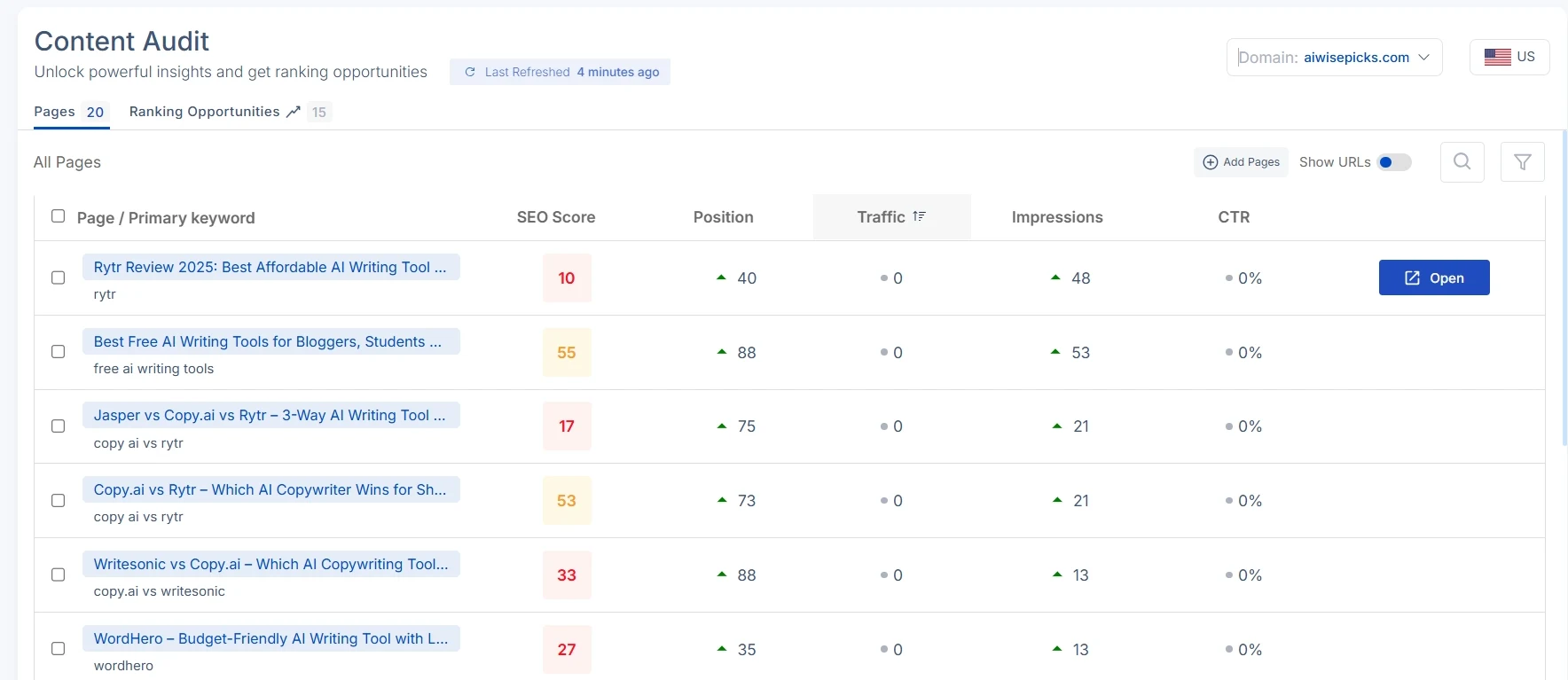Click the blue Open button
The height and width of the screenshot is (680, 1568).
(1434, 277)
